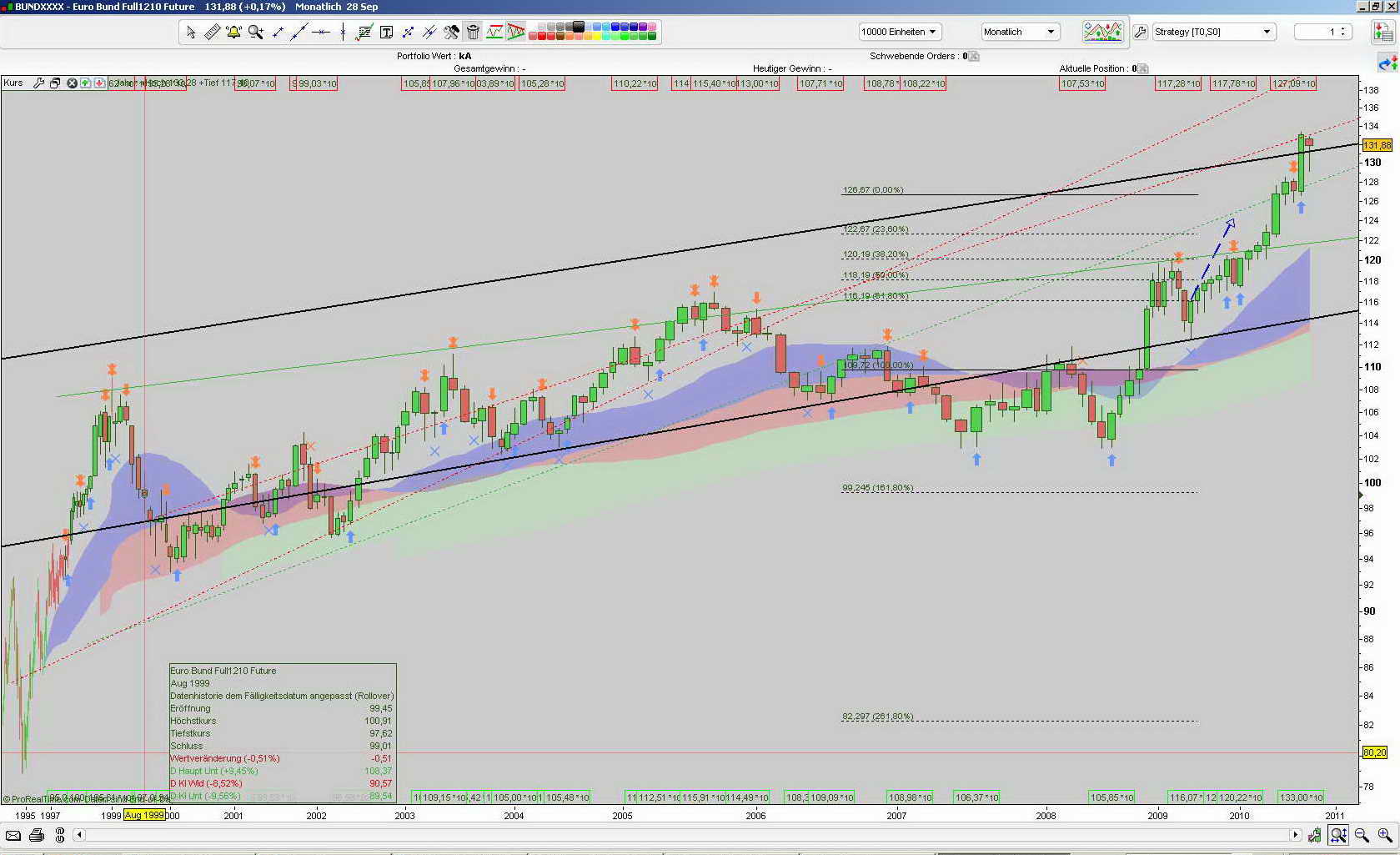This screenshot has width=1400, height=855.
Task: Click the Portfolio Wert label
Action: [x=425, y=56]
